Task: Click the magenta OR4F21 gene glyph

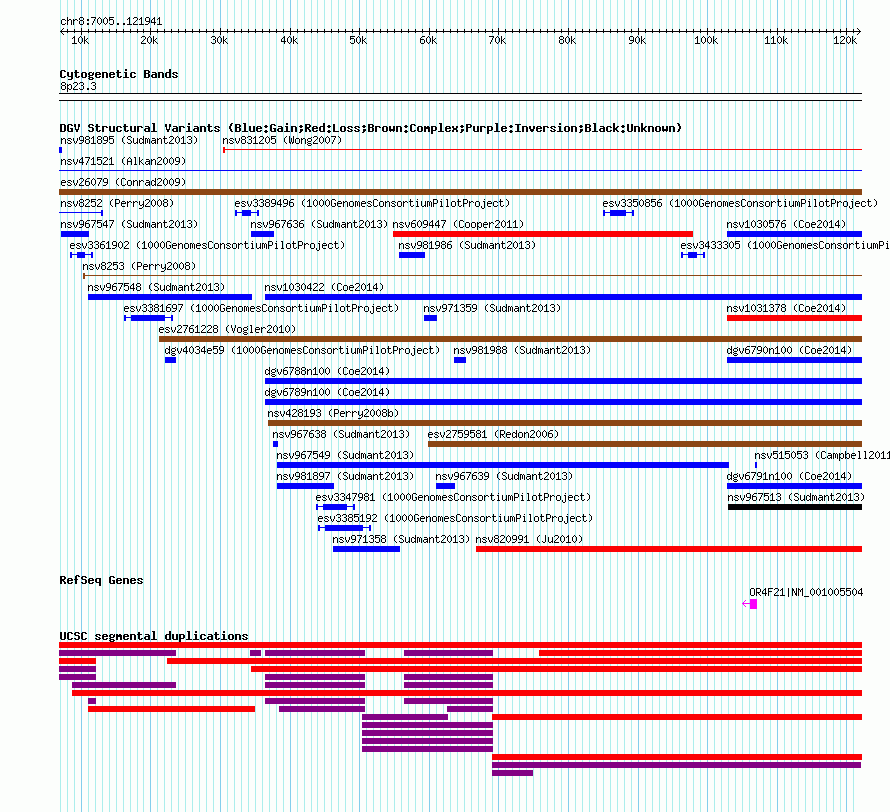Action: coord(750,604)
